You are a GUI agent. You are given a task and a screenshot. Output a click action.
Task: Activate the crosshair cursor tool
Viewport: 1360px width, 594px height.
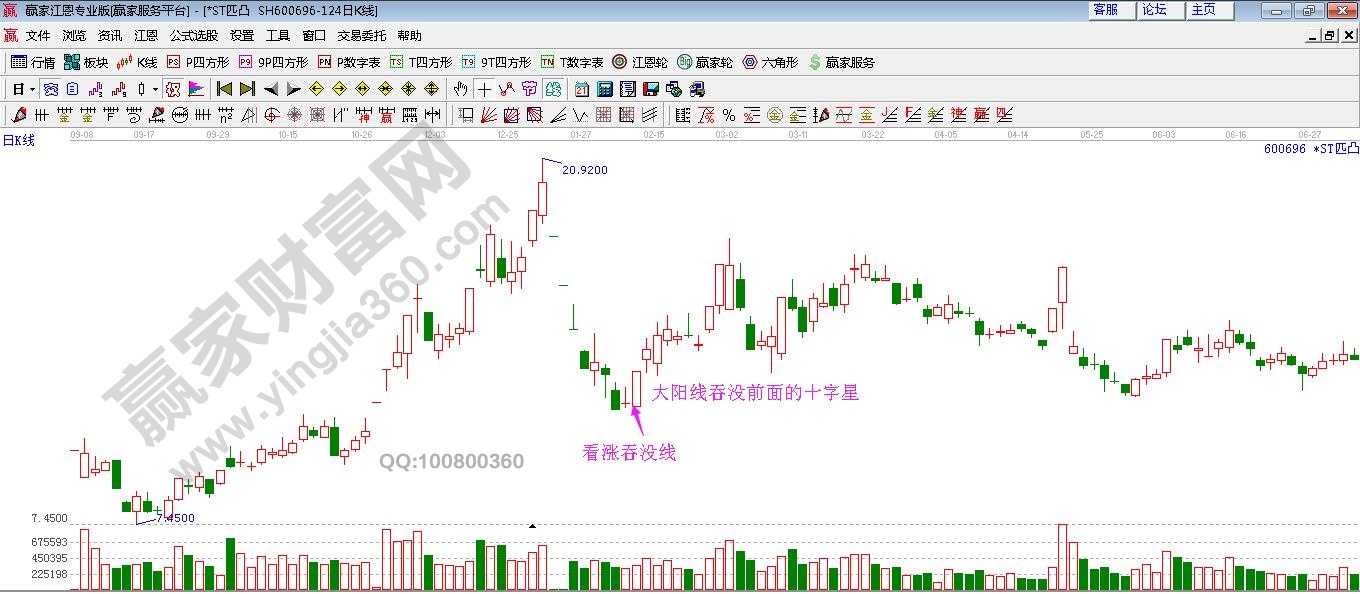tap(484, 88)
